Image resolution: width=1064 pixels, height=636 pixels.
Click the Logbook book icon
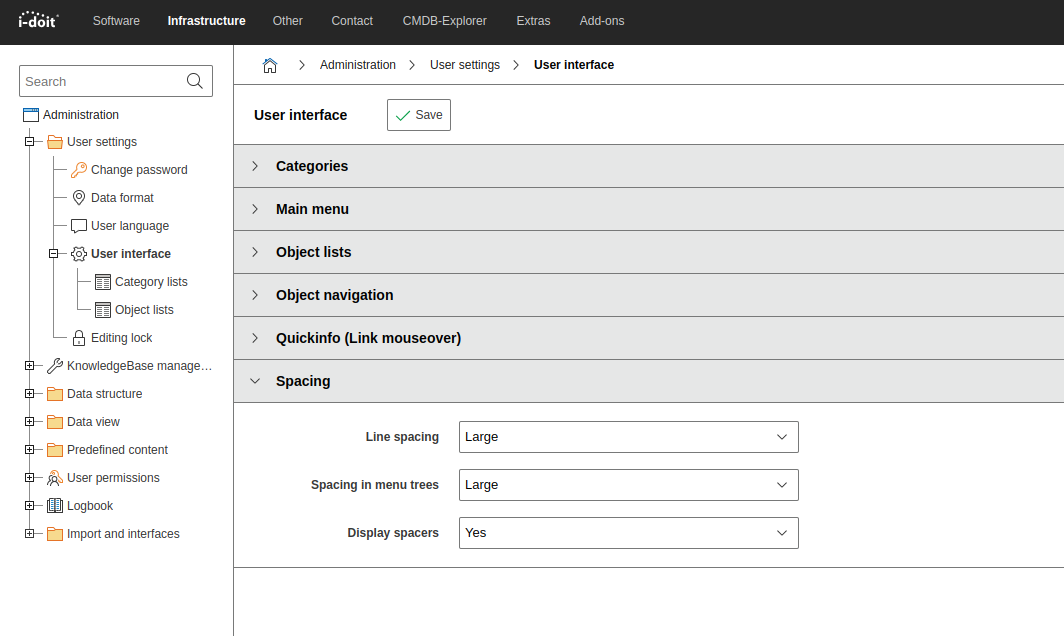[x=55, y=506]
